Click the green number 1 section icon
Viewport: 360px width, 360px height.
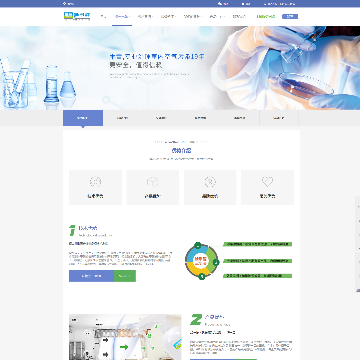[x=72, y=230]
